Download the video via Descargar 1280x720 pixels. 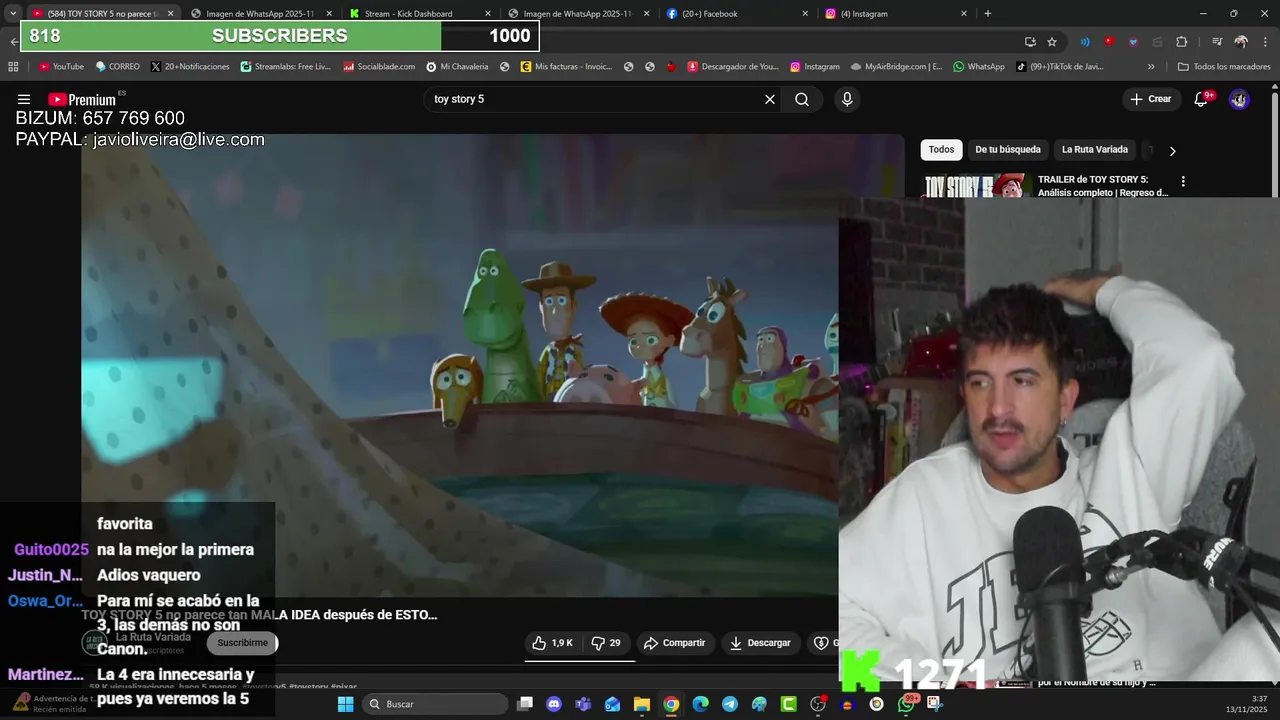tap(760, 643)
